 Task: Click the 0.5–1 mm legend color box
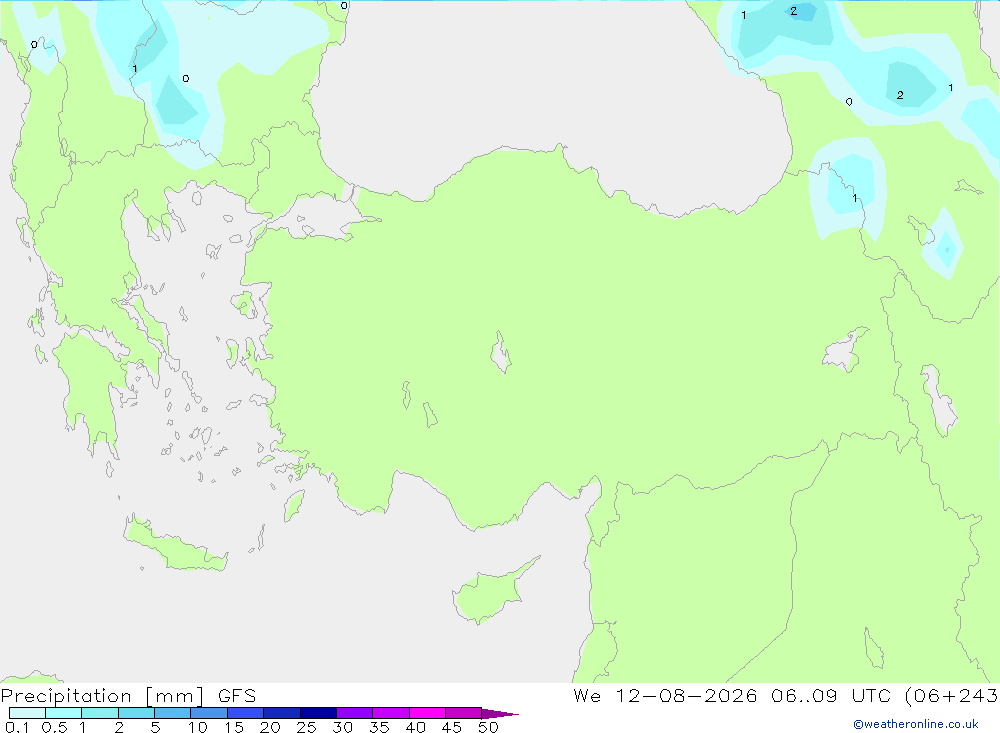click(64, 713)
